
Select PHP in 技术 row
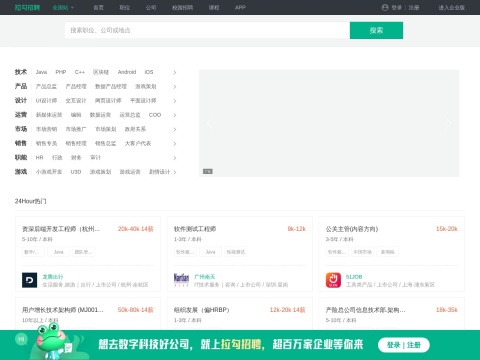(61, 72)
